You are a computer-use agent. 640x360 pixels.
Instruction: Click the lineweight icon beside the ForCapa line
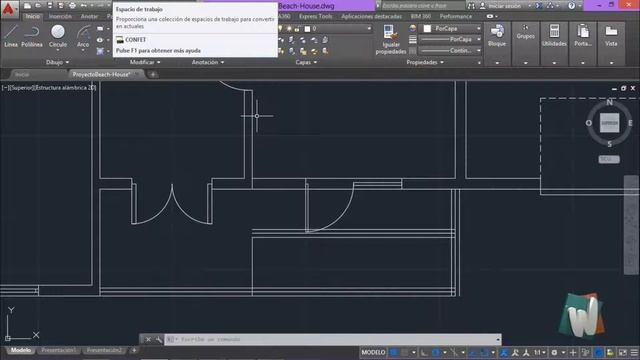click(x=413, y=40)
